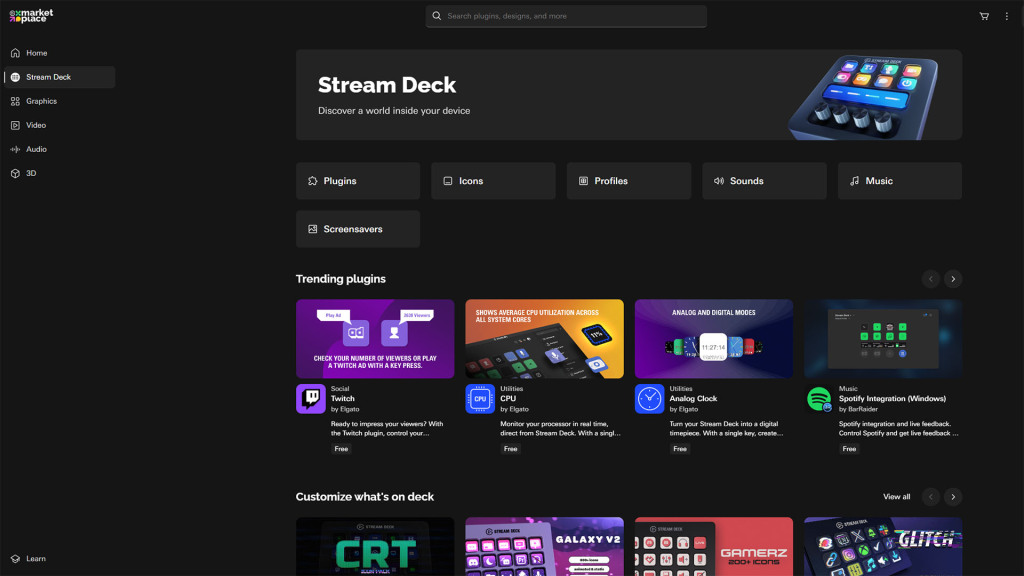
Task: Show previous Customize what's on deck items
Action: (931, 498)
